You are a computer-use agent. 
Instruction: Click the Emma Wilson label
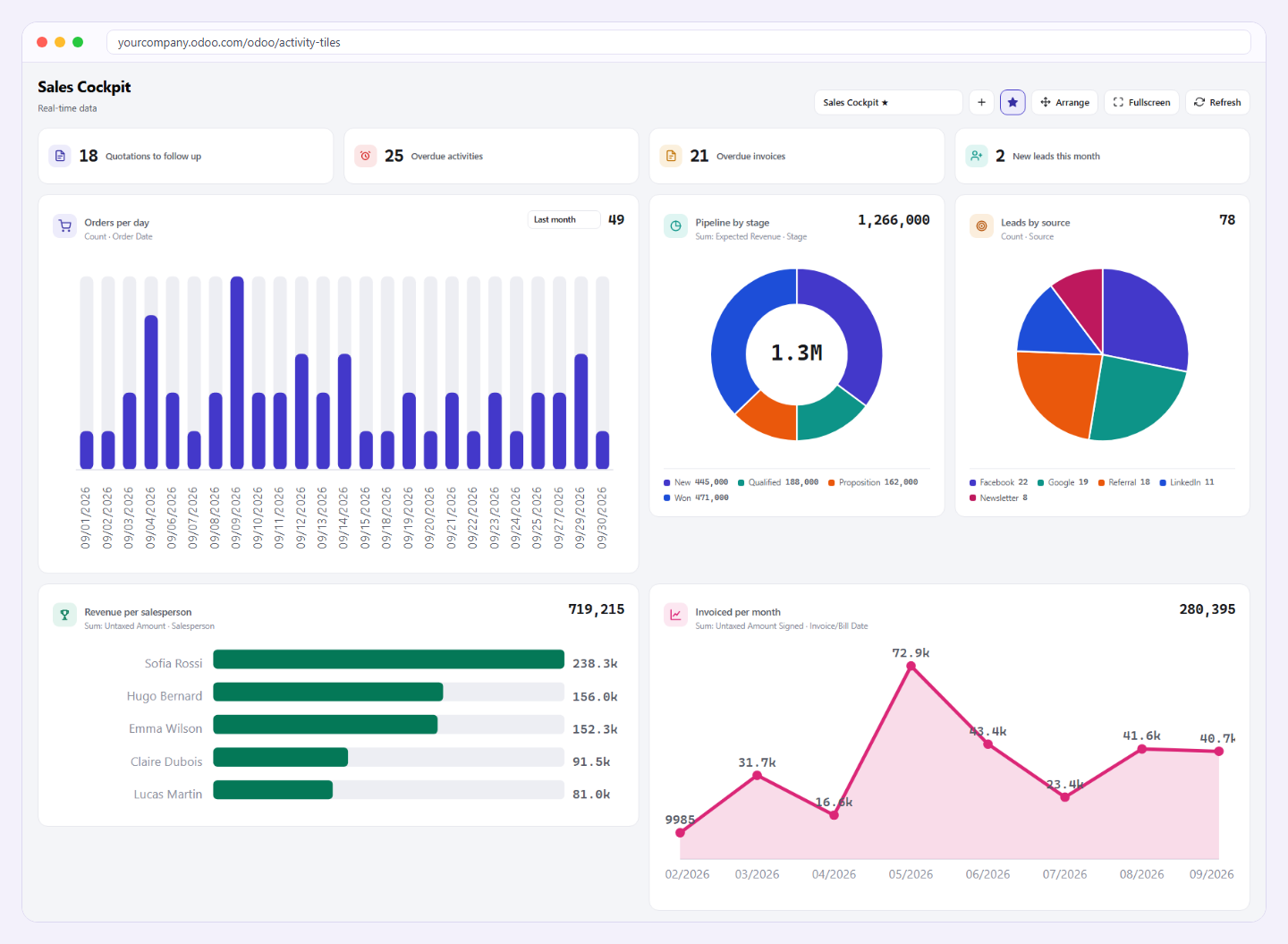tap(165, 728)
